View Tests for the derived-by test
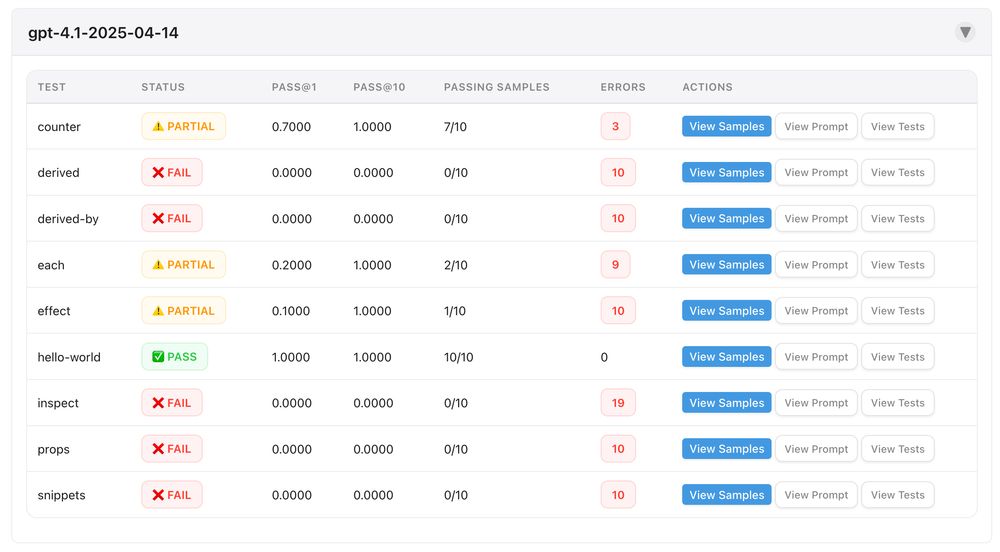 point(897,218)
